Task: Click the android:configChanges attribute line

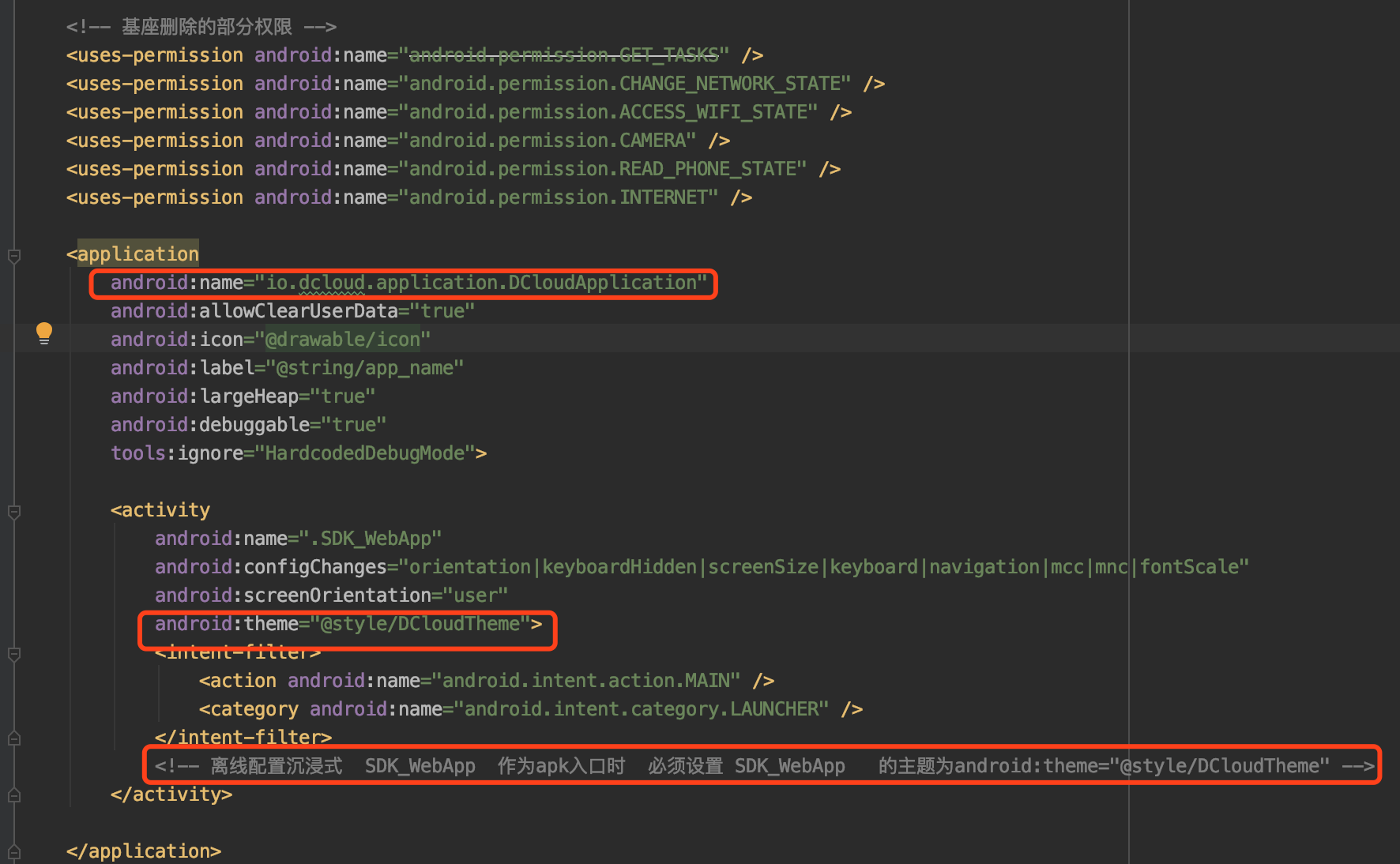Action: 702,567
